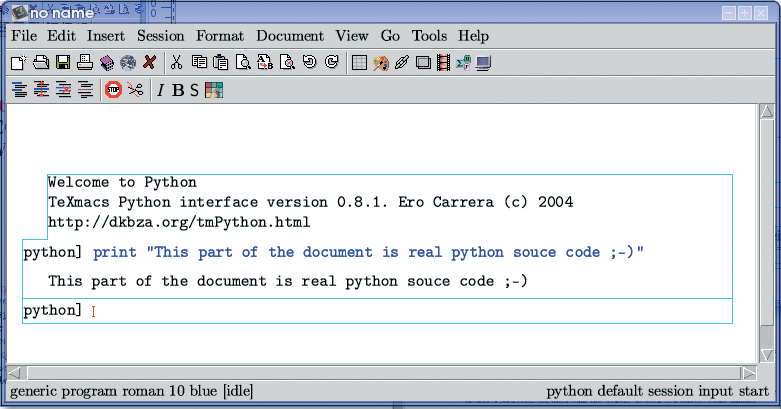The image size is (781, 409).
Task: Open the Go menu
Action: pyautogui.click(x=390, y=36)
